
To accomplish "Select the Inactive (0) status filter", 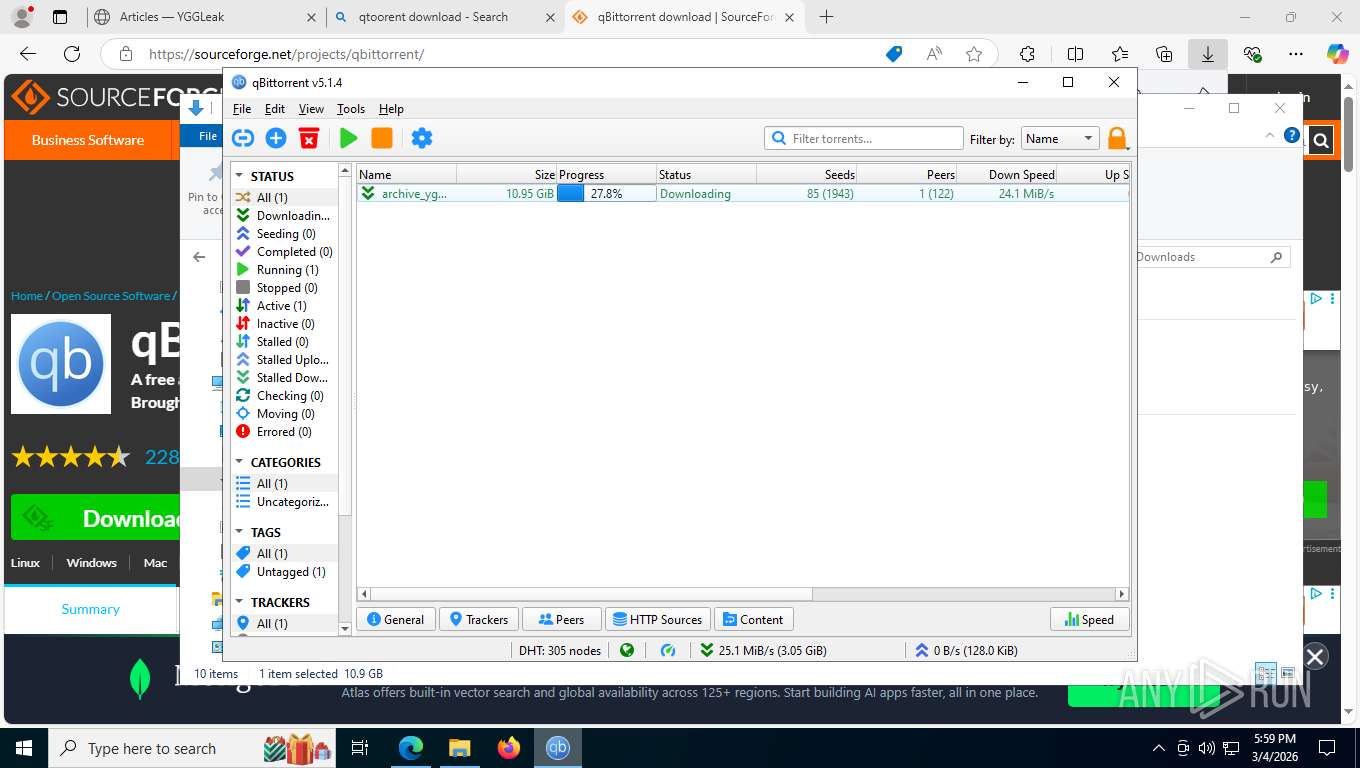I will [x=284, y=324].
